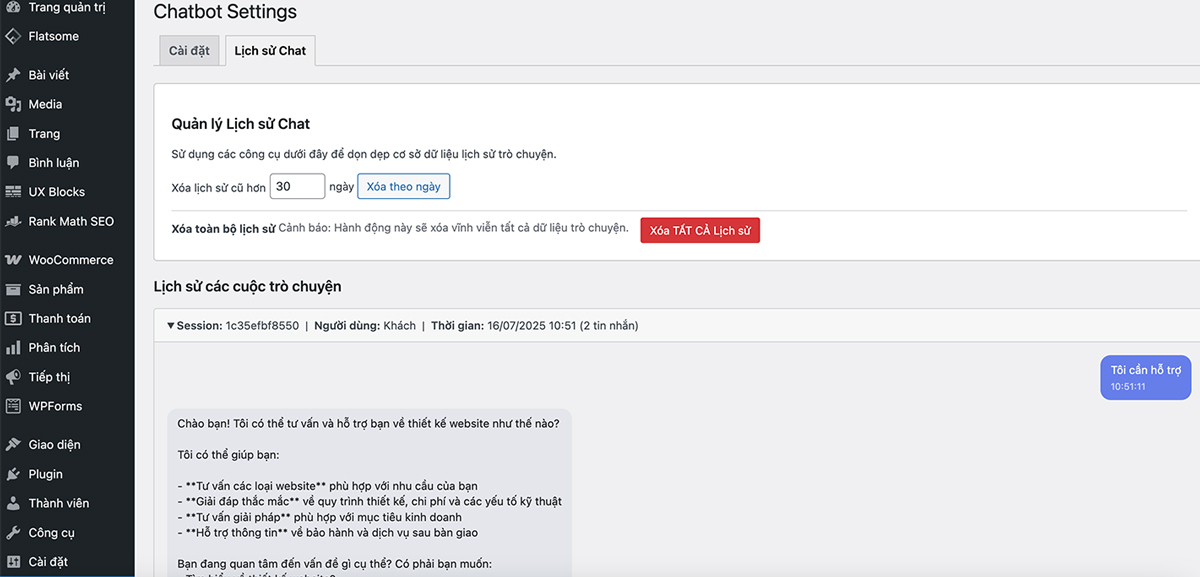1200x577 pixels.
Task: Click the UX Blocks grid icon
Action: click(13, 192)
